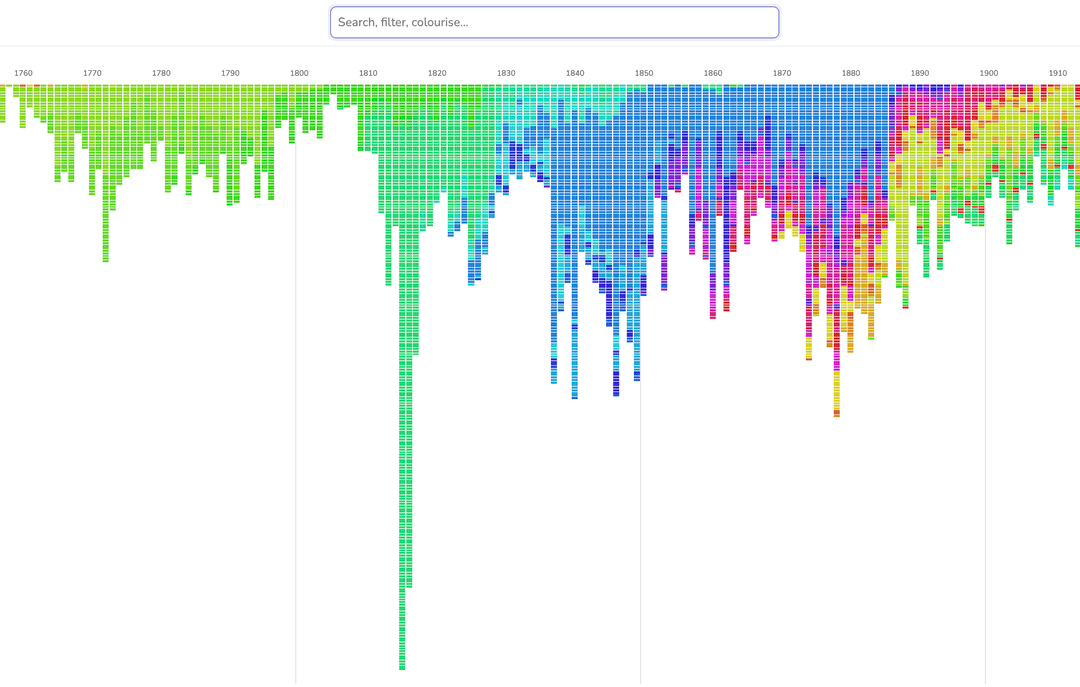The height and width of the screenshot is (687, 1080).
Task: Click the 1890 year marker
Action: click(920, 73)
